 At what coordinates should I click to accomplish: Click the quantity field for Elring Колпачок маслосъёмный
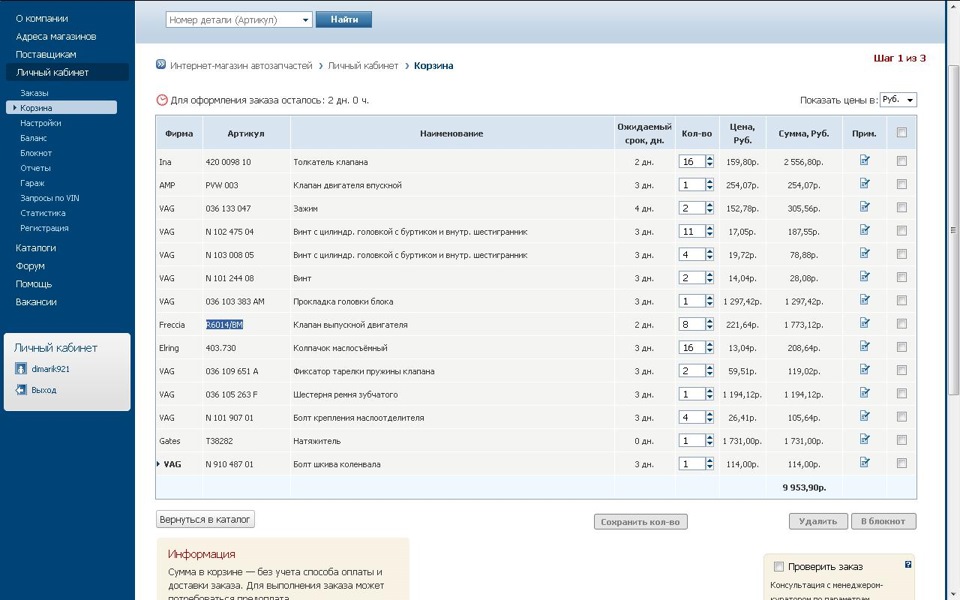click(690, 348)
